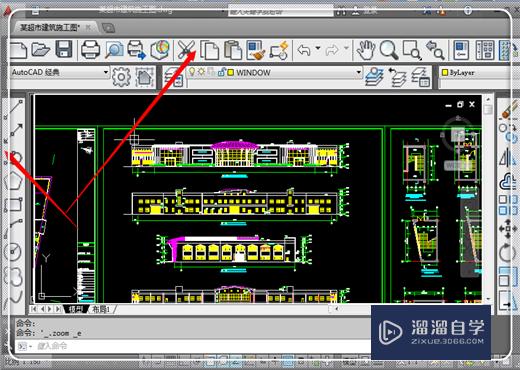The image size is (520, 370).
Task: Select the Rotate modify tool
Action: tap(507, 253)
